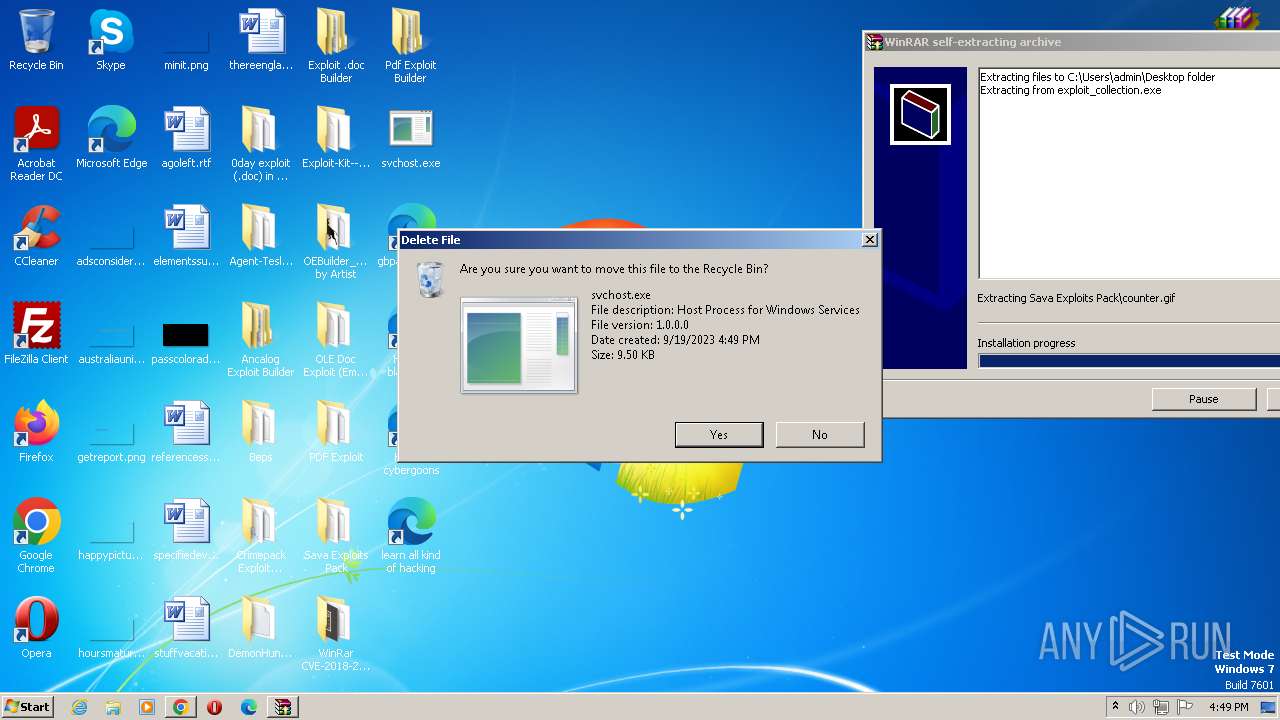
Task: Confirm deletion with the Yes button
Action: (719, 434)
